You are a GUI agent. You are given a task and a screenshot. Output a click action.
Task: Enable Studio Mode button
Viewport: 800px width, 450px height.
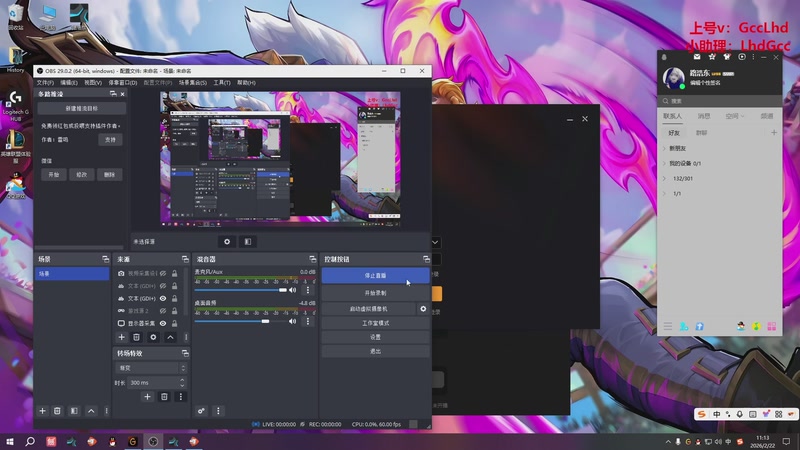376,323
